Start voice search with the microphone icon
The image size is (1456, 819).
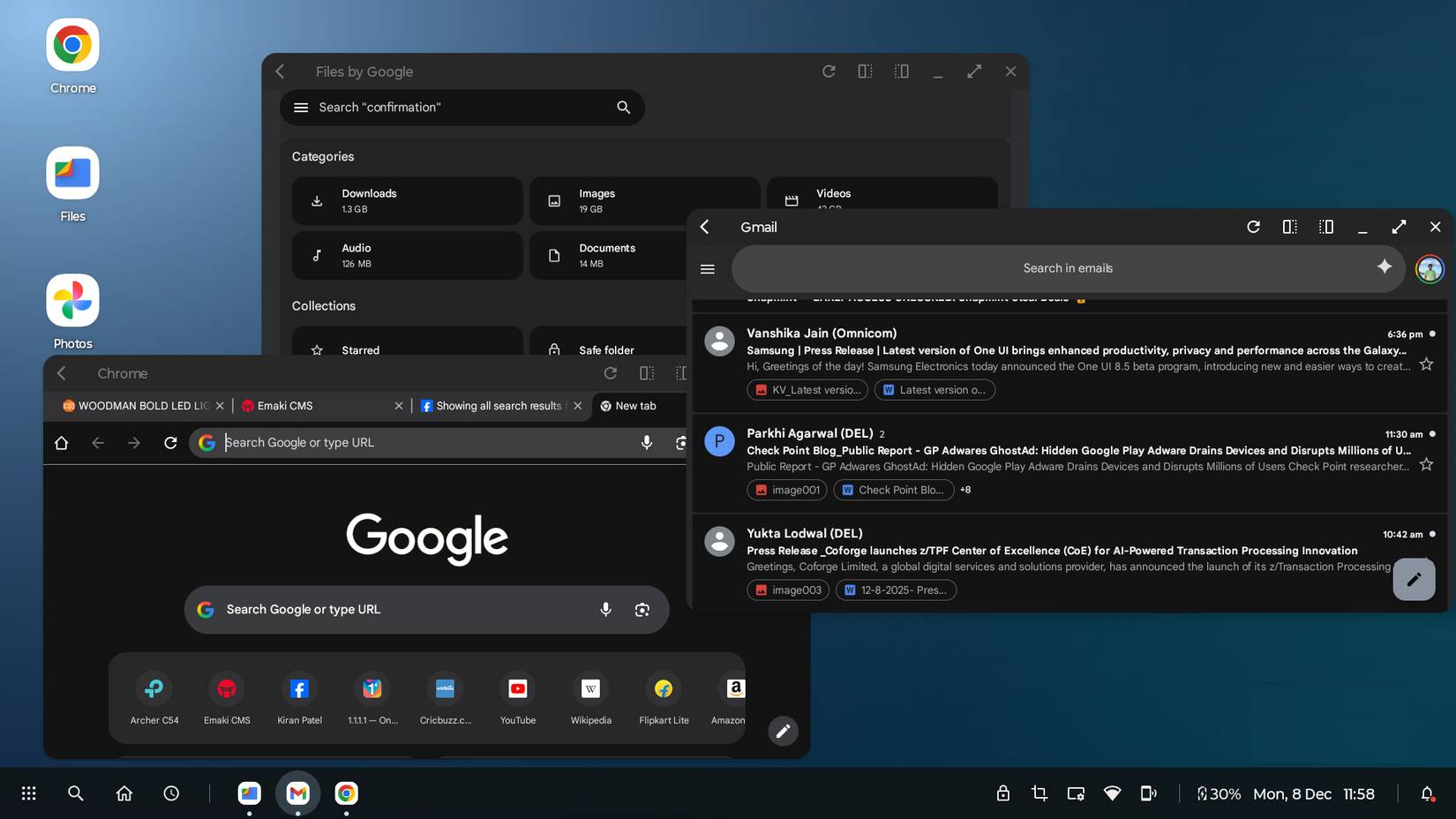click(x=605, y=609)
